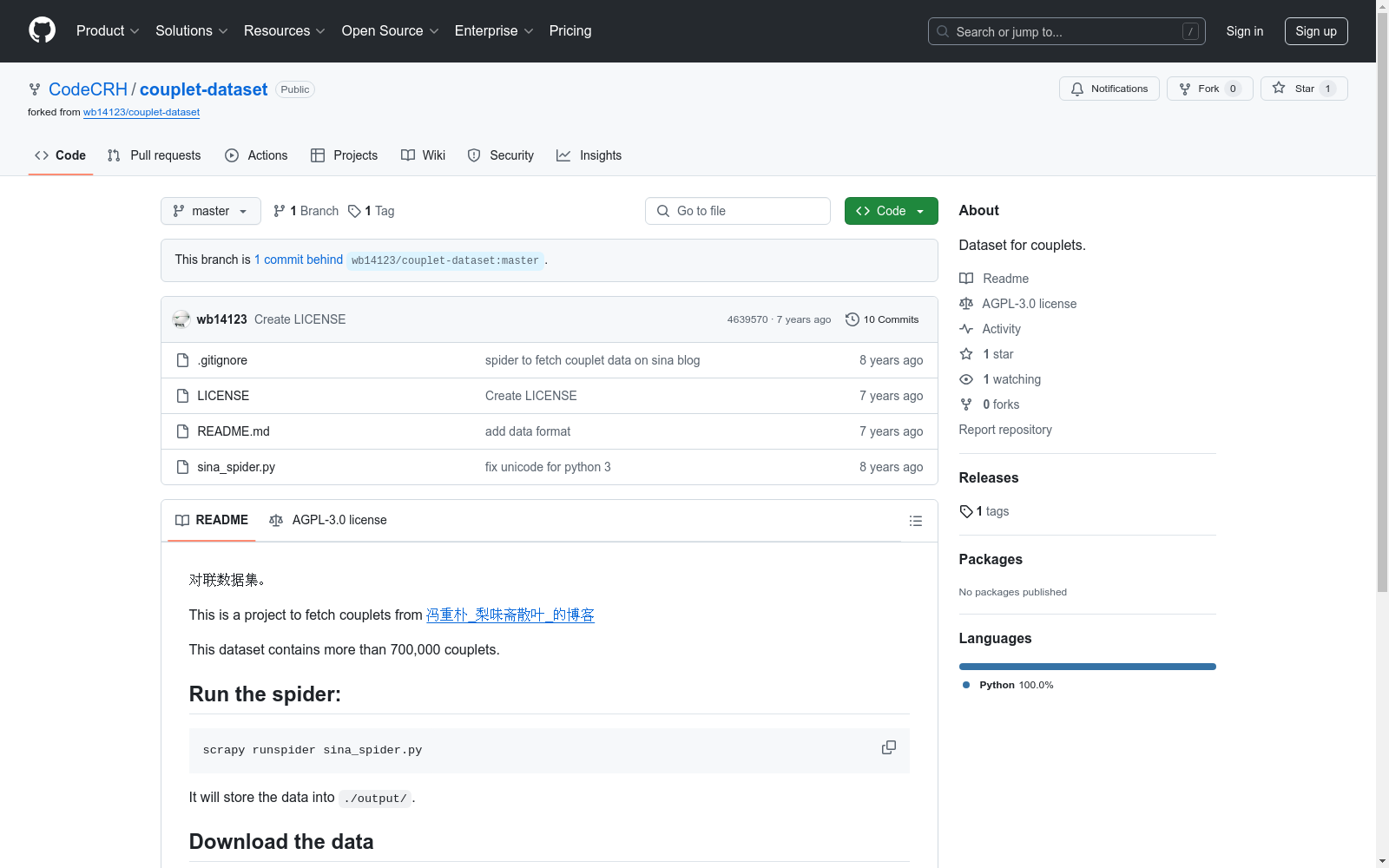
Task: Expand the Open Source menu
Action: click(391, 30)
